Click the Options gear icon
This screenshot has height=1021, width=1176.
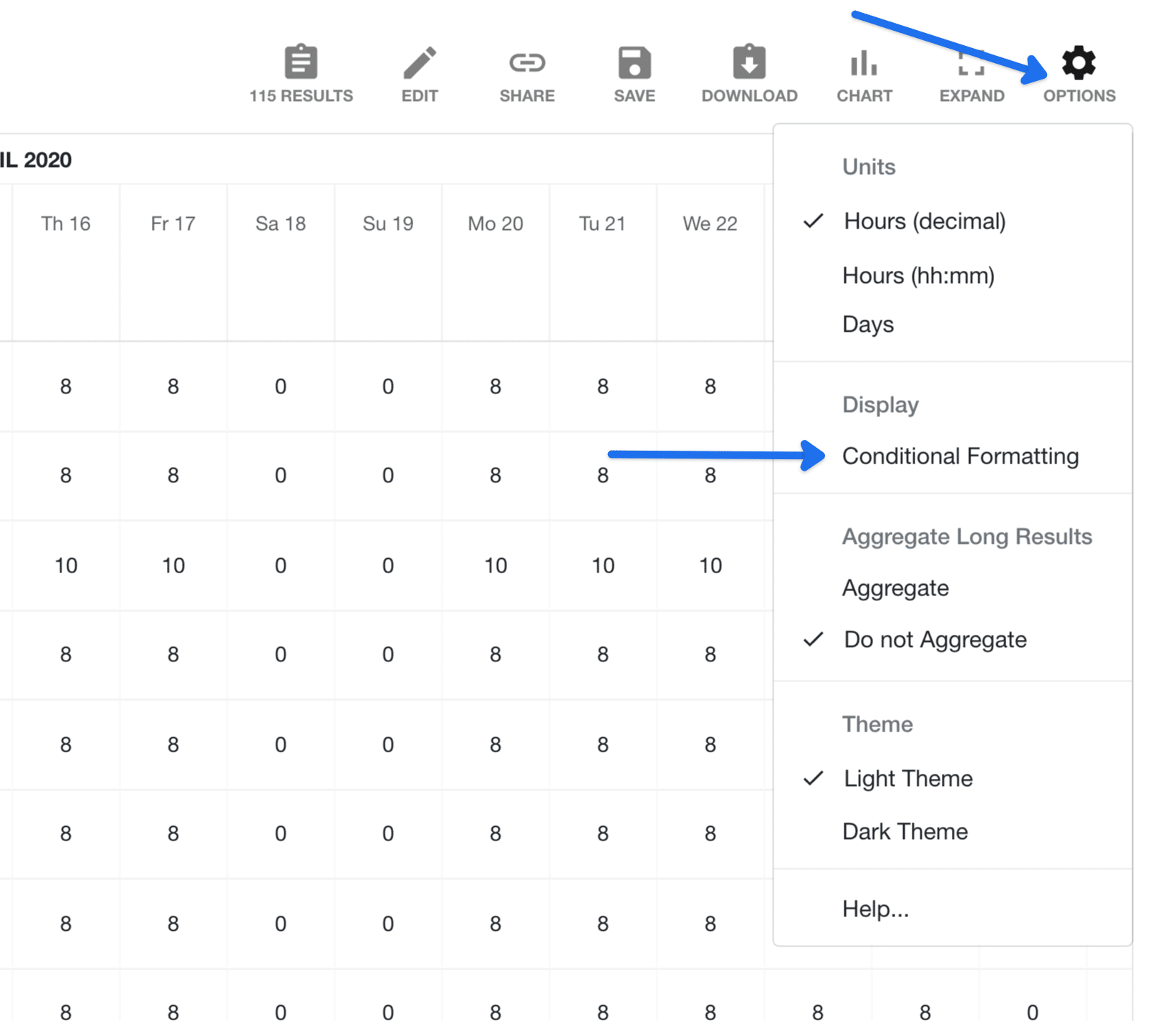tap(1079, 63)
